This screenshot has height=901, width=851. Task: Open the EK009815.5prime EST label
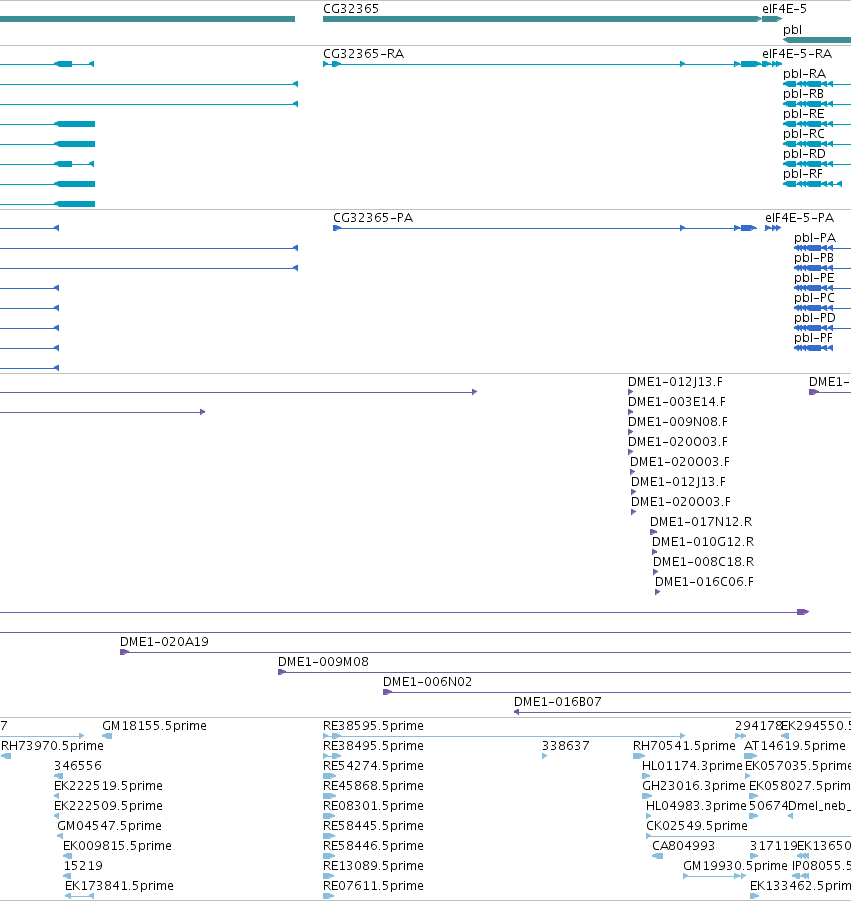117,846
